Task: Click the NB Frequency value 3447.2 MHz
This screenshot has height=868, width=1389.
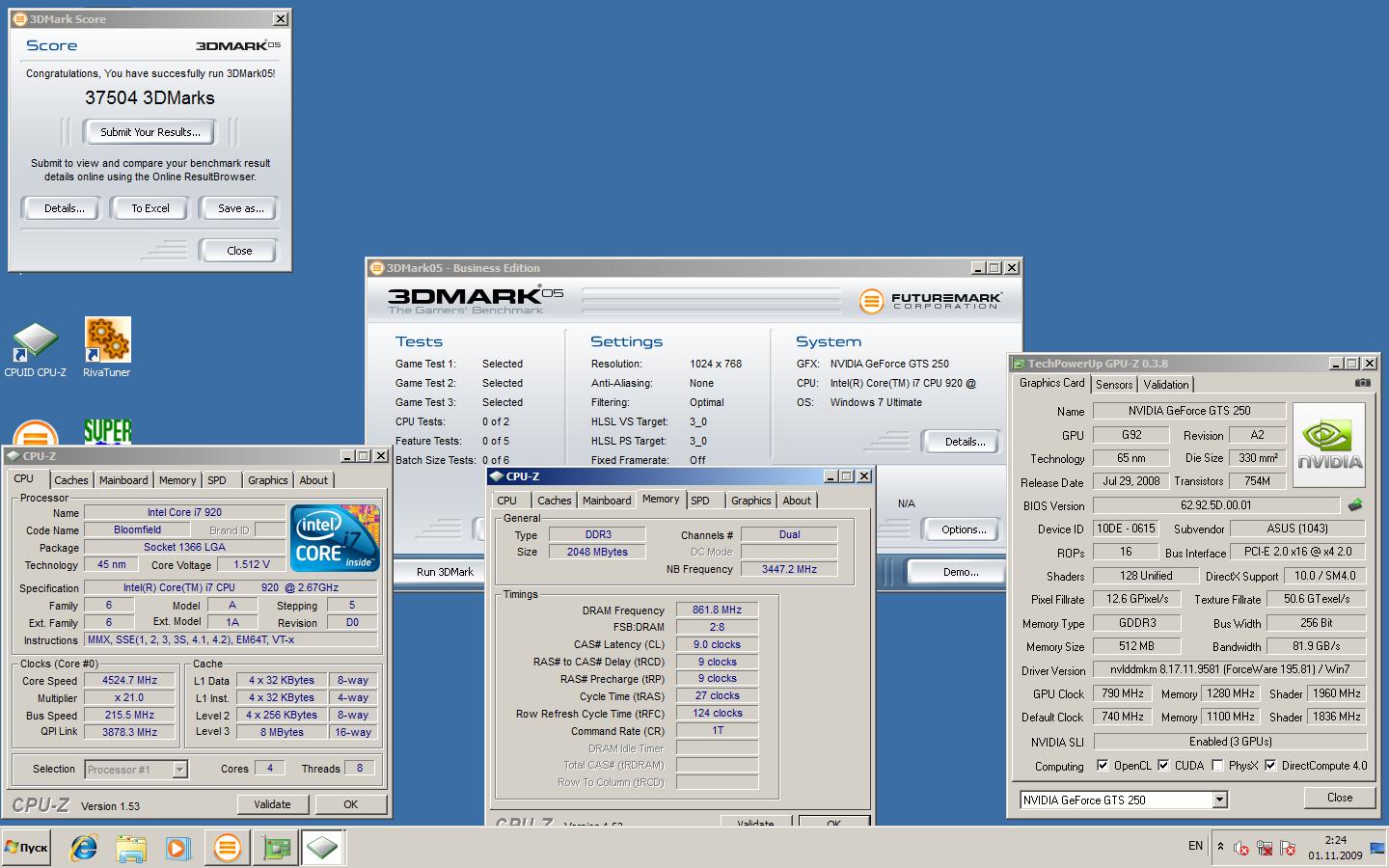Action: pos(789,569)
